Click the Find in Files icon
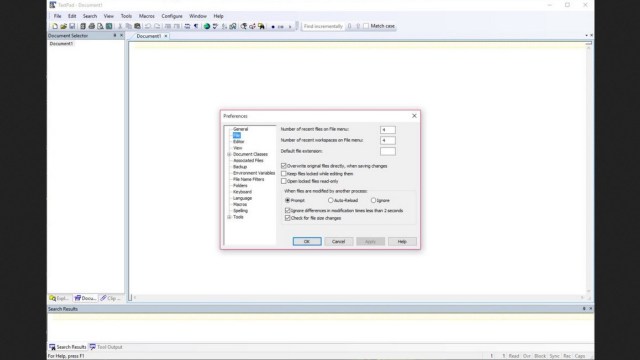Image resolution: width=640 pixels, height=360 pixels. coord(261,26)
